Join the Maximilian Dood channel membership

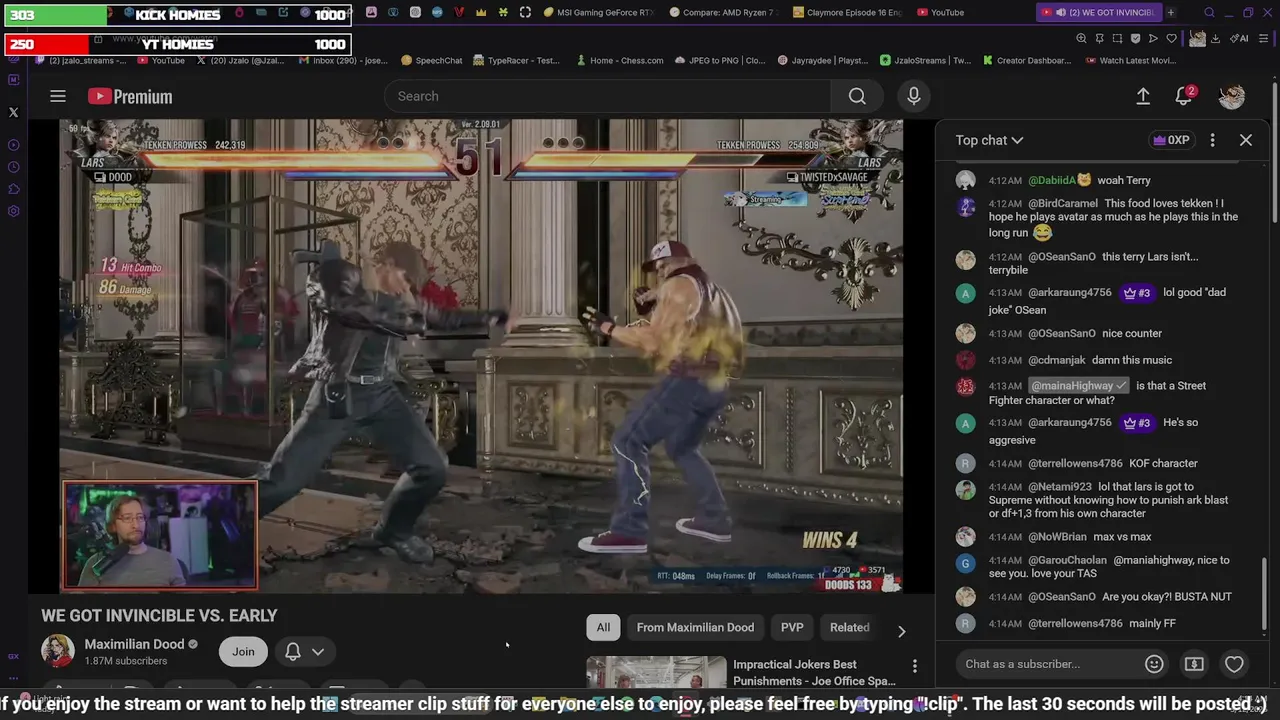tap(243, 651)
